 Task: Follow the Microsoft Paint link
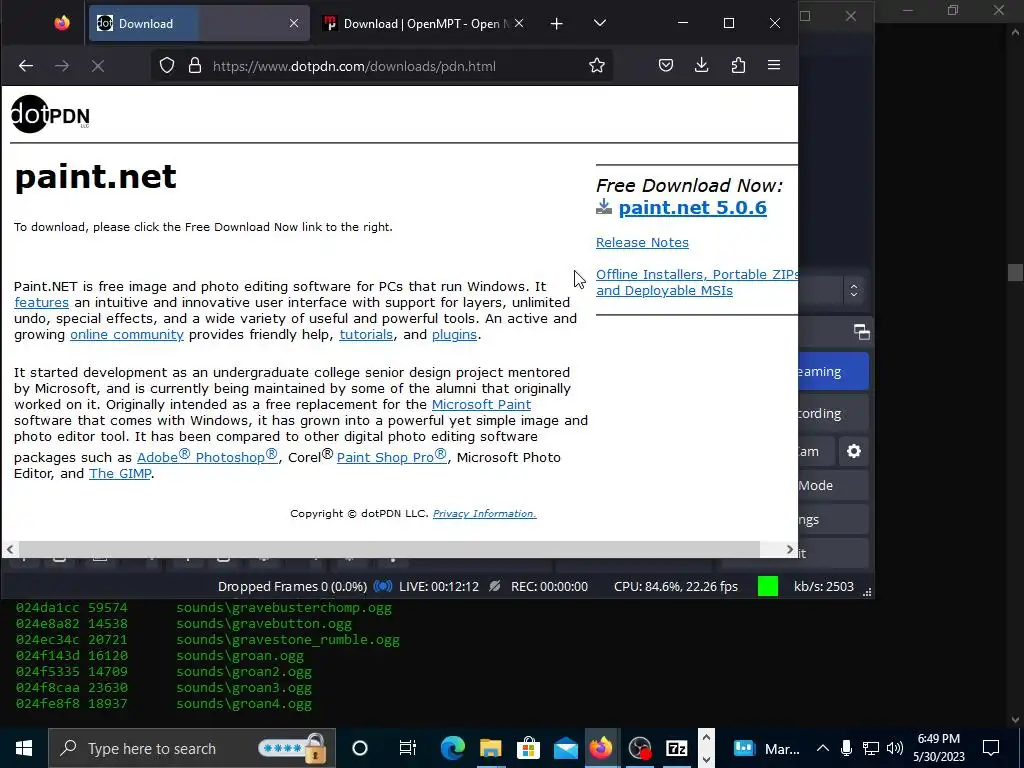coord(481,404)
